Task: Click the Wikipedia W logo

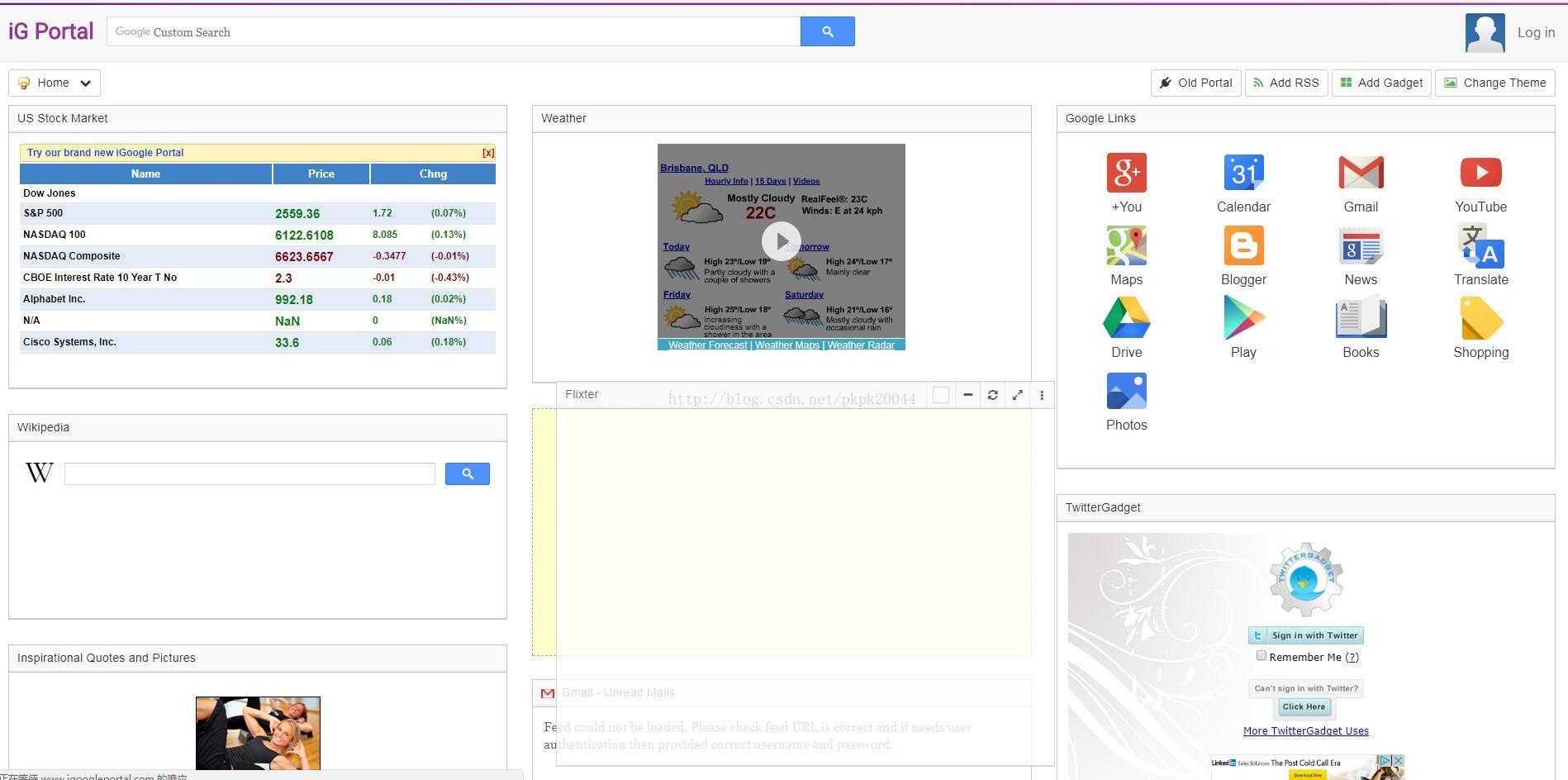Action: point(39,473)
